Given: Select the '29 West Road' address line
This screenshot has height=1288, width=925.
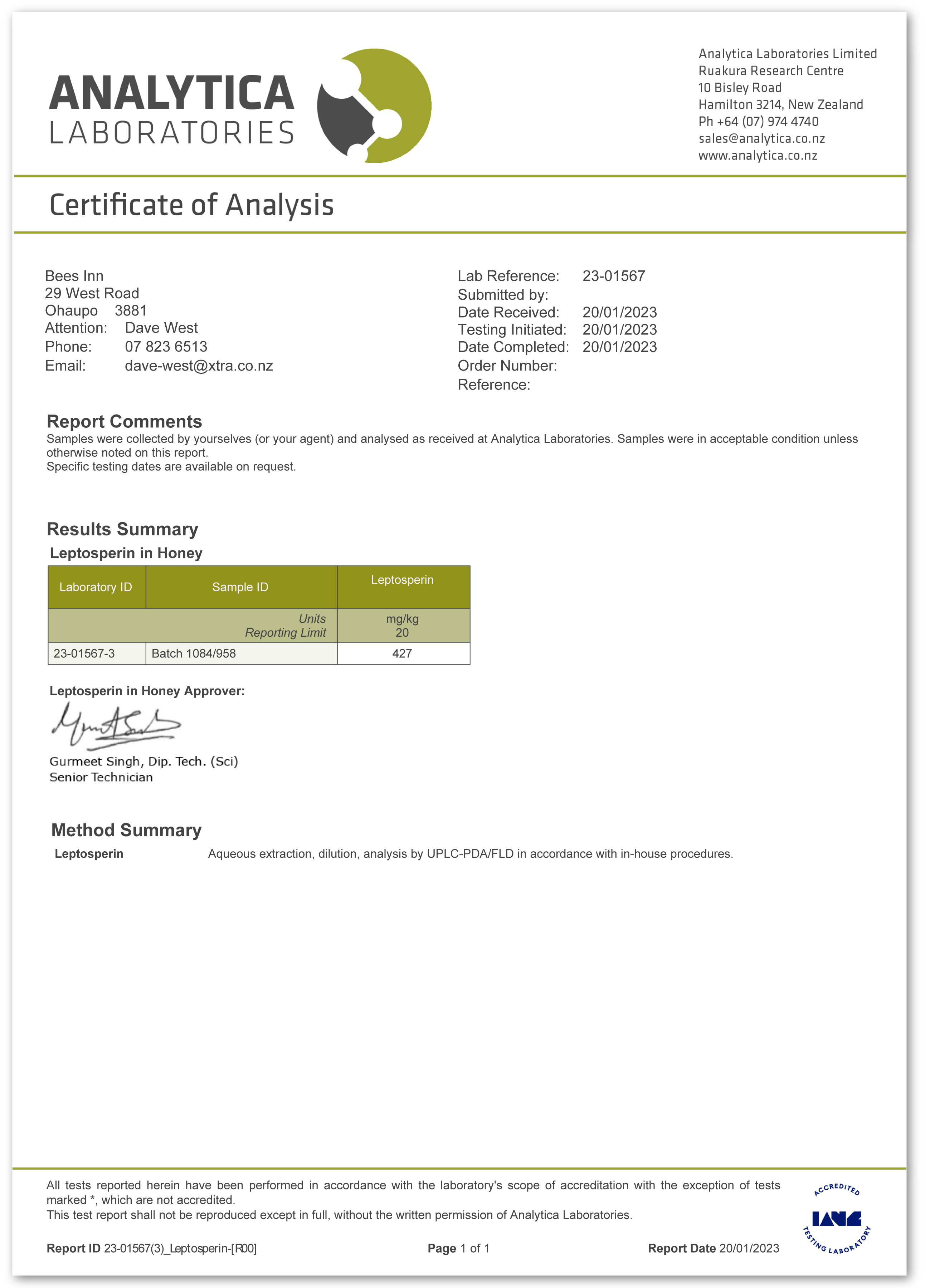Looking at the screenshot, I should (x=92, y=293).
